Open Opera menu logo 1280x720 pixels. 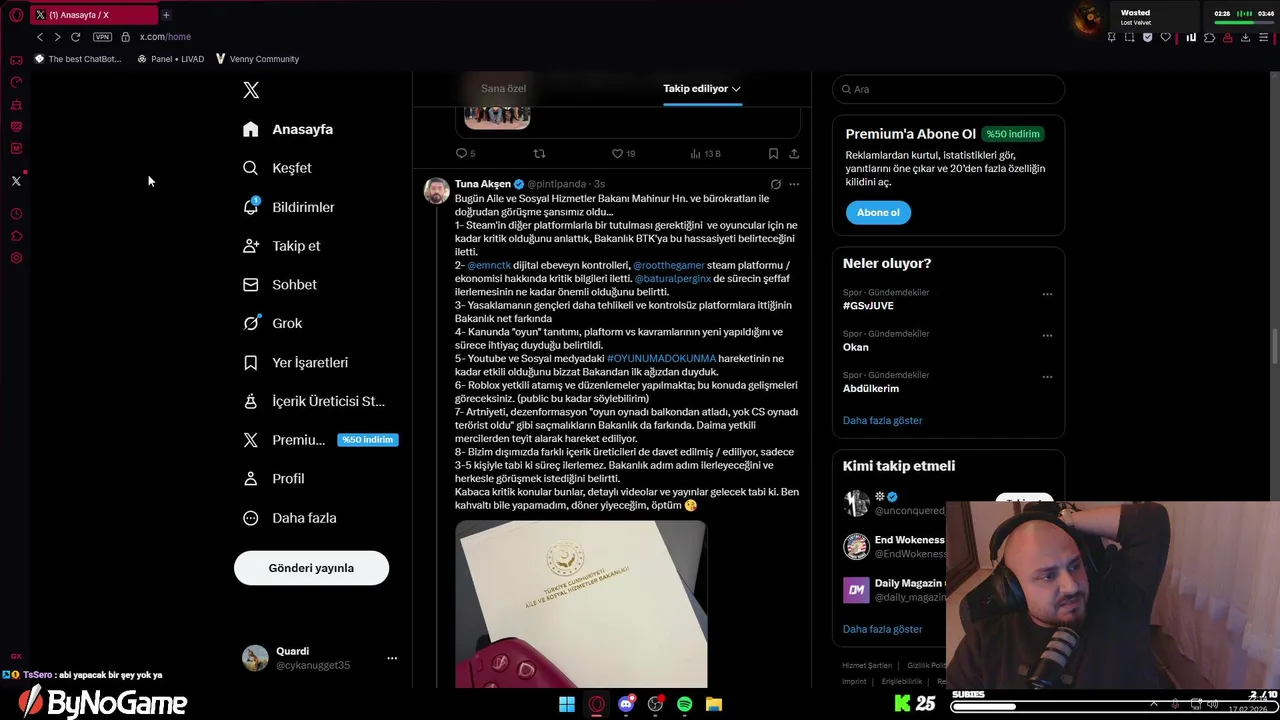(x=16, y=15)
